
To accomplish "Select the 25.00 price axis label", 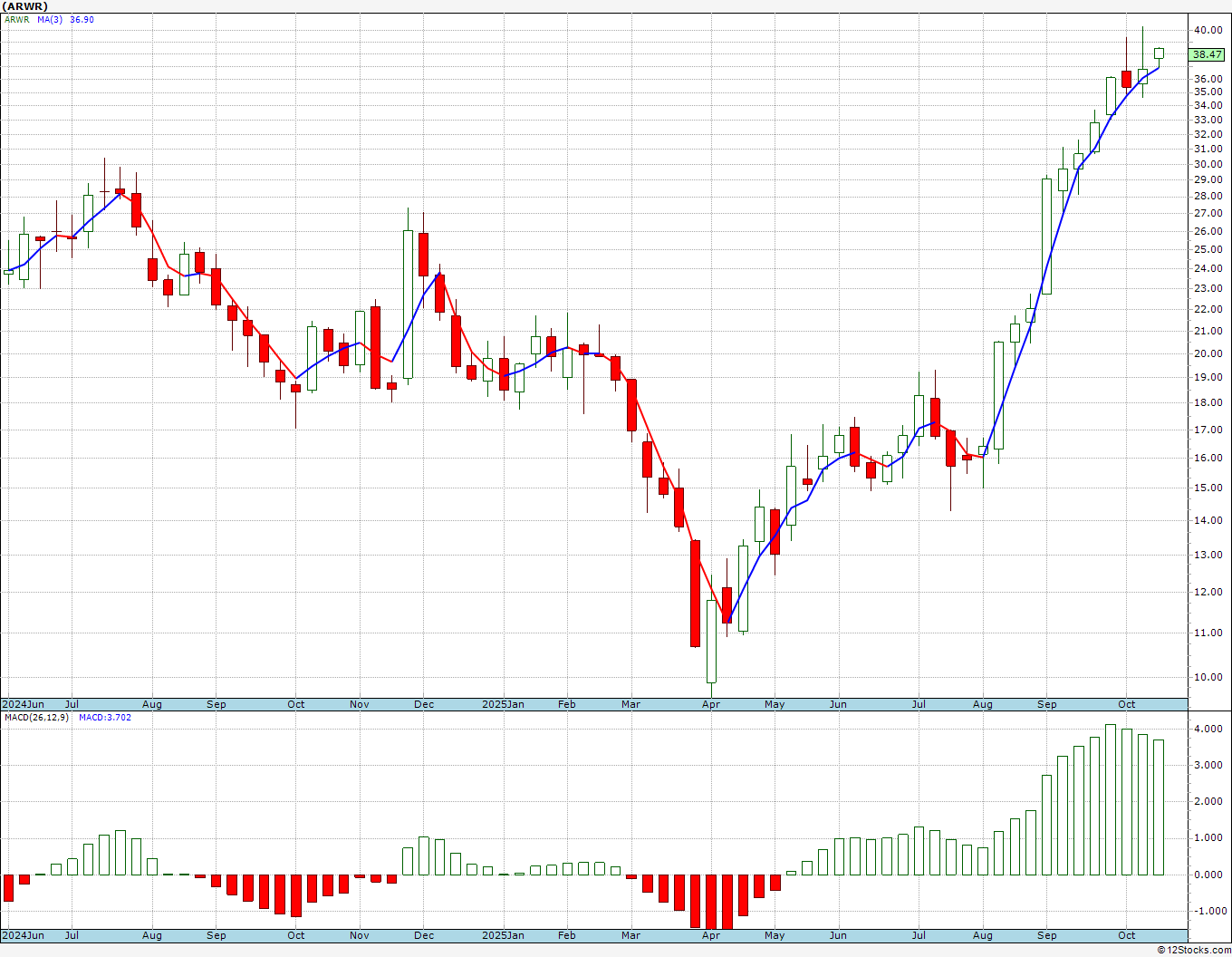I will pyautogui.click(x=1208, y=249).
